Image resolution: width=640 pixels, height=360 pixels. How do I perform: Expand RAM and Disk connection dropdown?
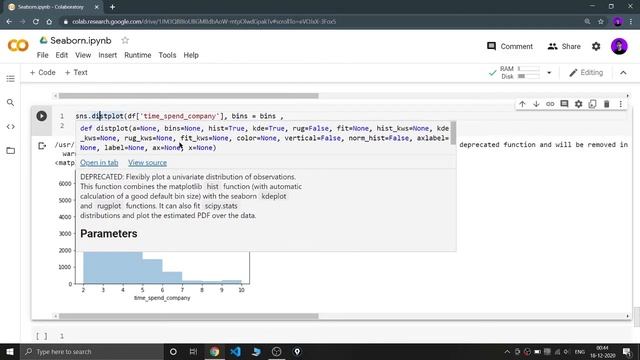pos(549,73)
